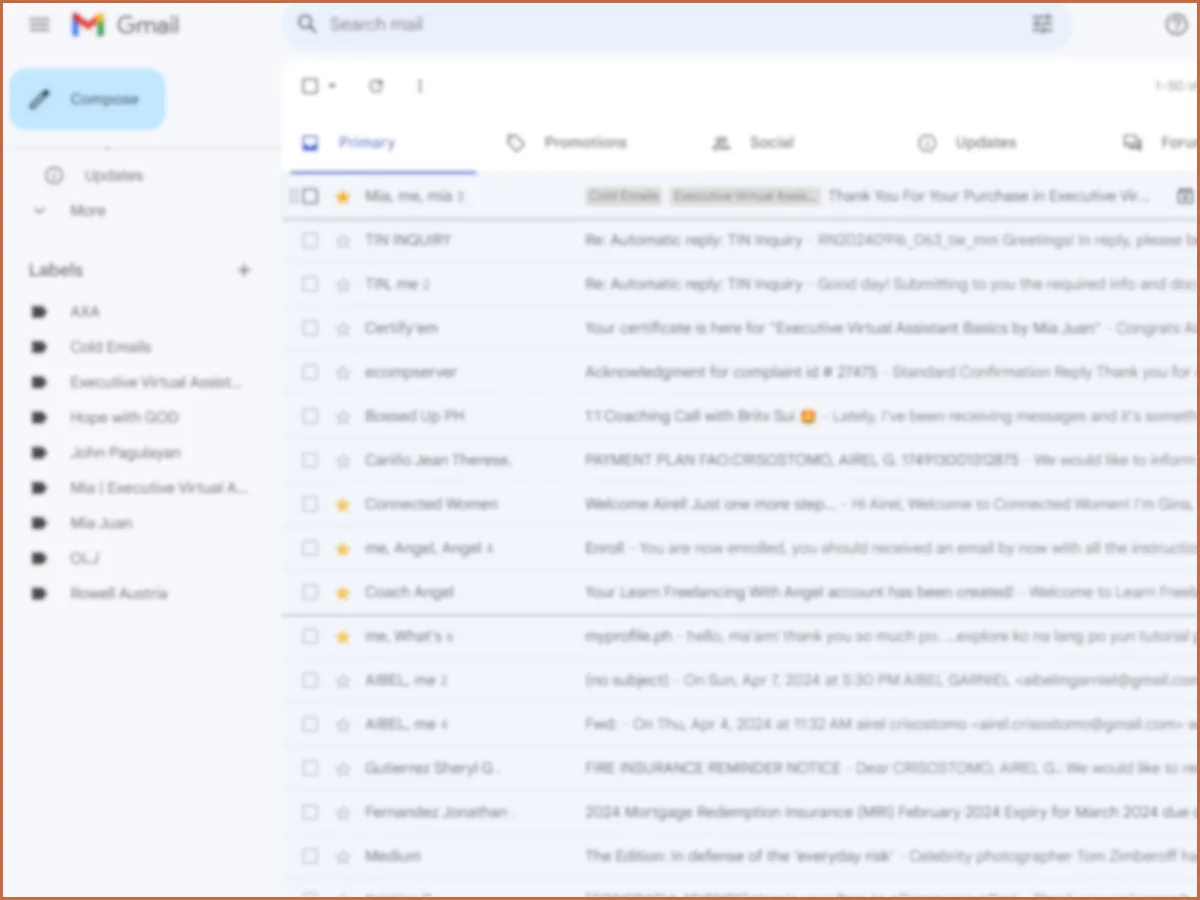1200x900 pixels.
Task: Open the Hope with GOD label
Action: [x=124, y=417]
